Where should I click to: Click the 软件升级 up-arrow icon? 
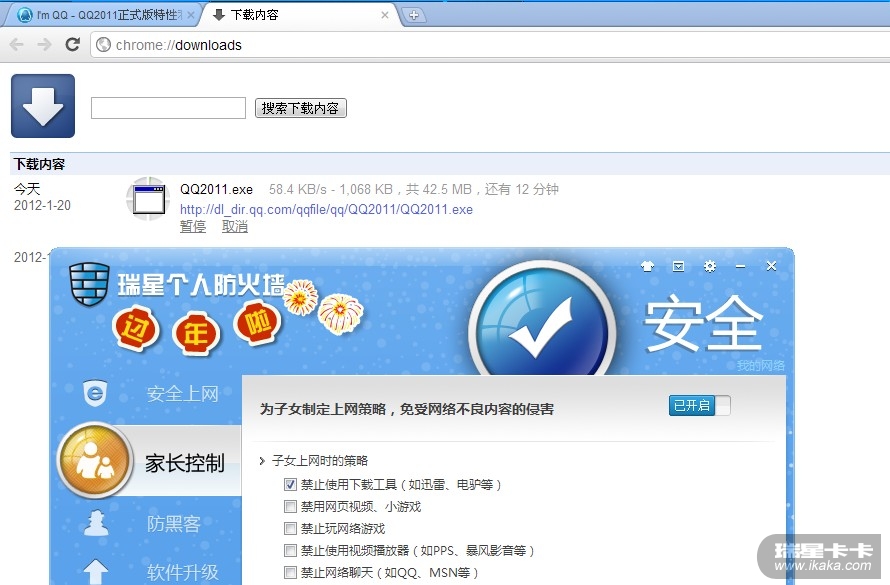point(95,571)
